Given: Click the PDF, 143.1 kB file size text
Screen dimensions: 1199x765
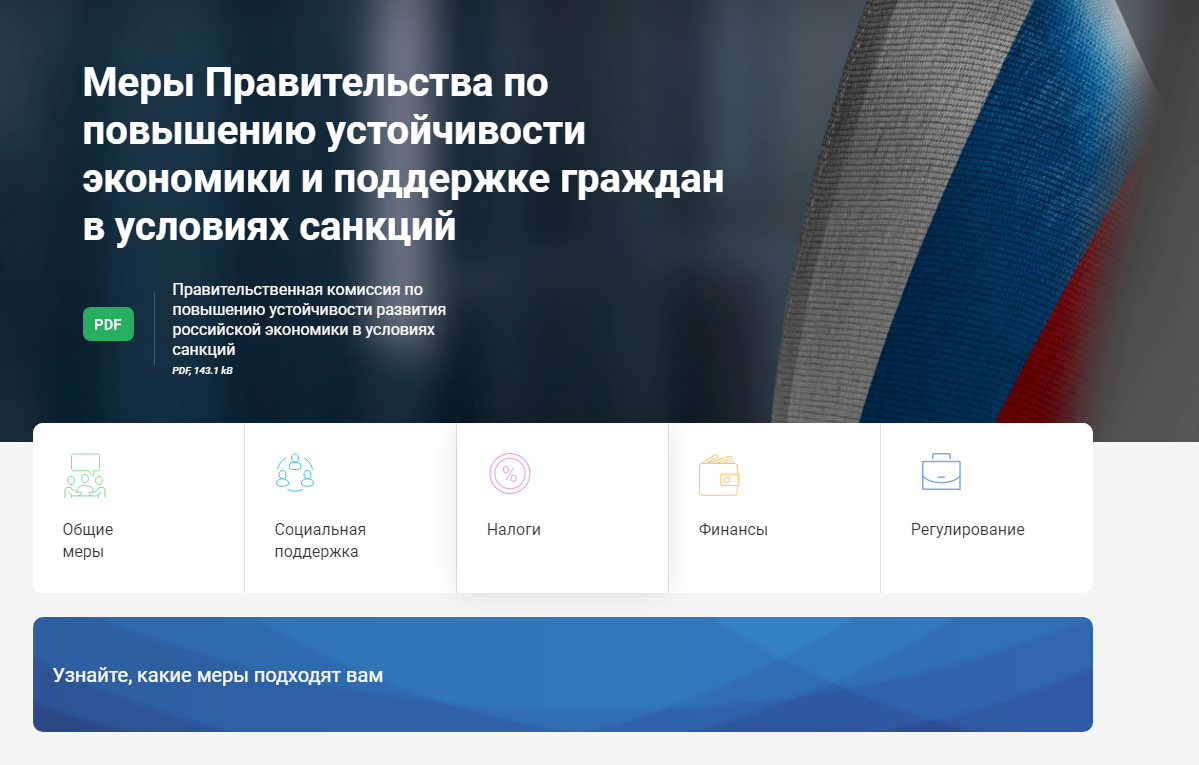Looking at the screenshot, I should (x=203, y=370).
